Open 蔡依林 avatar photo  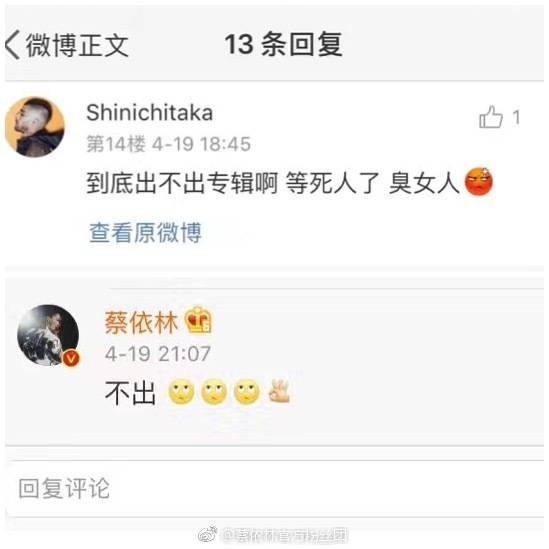(x=48, y=335)
